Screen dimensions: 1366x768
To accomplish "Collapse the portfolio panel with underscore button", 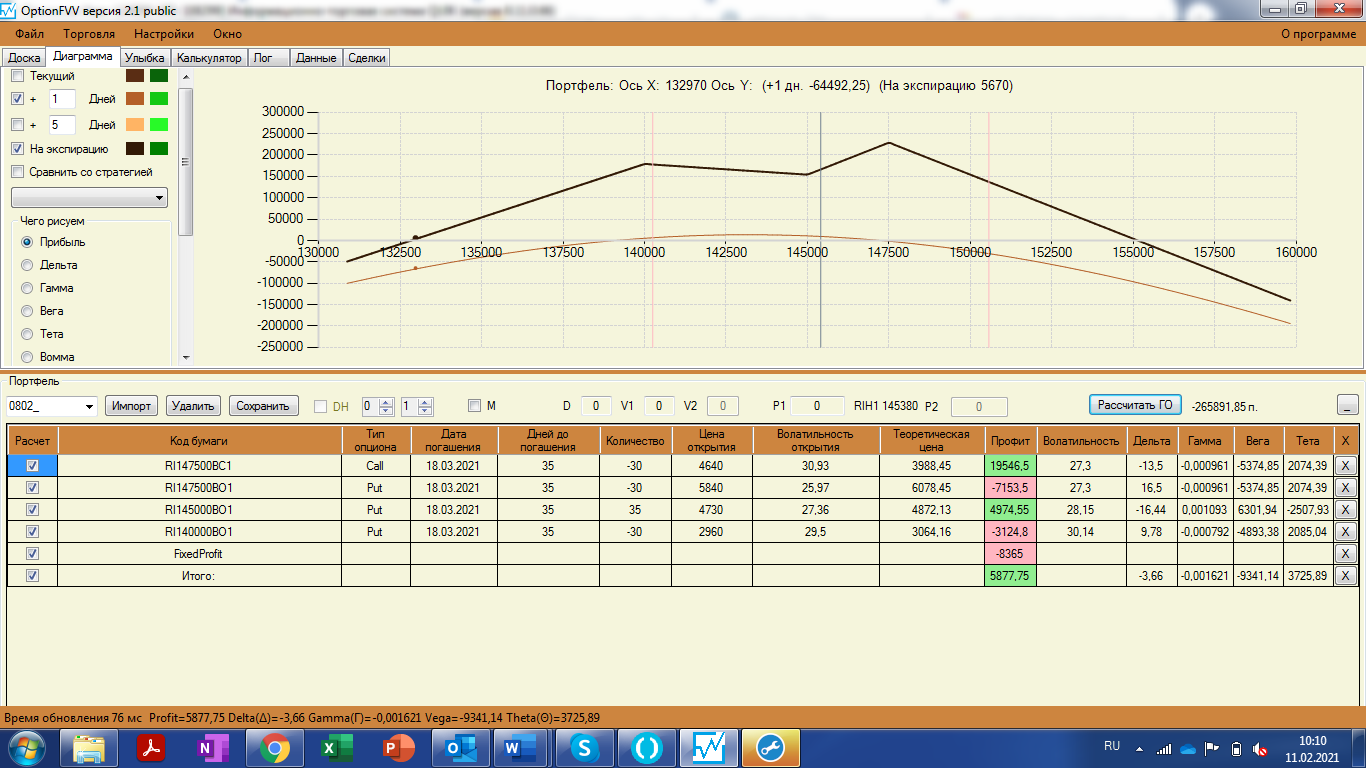I will point(1348,405).
